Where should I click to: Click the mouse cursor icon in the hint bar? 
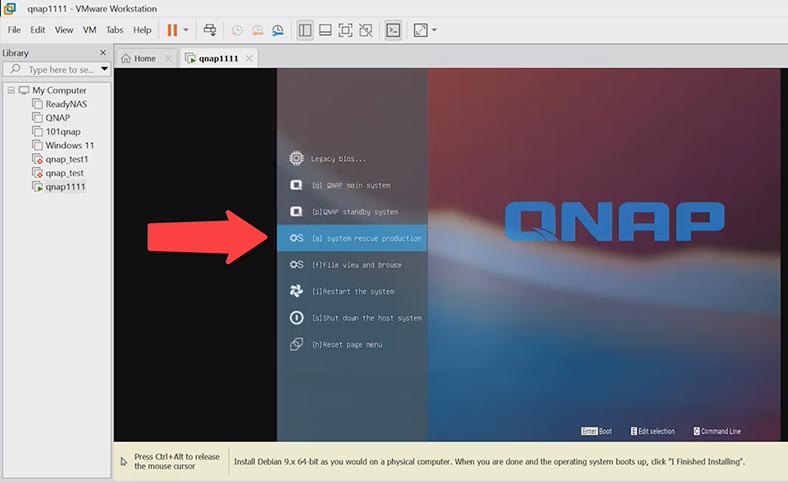[124, 461]
